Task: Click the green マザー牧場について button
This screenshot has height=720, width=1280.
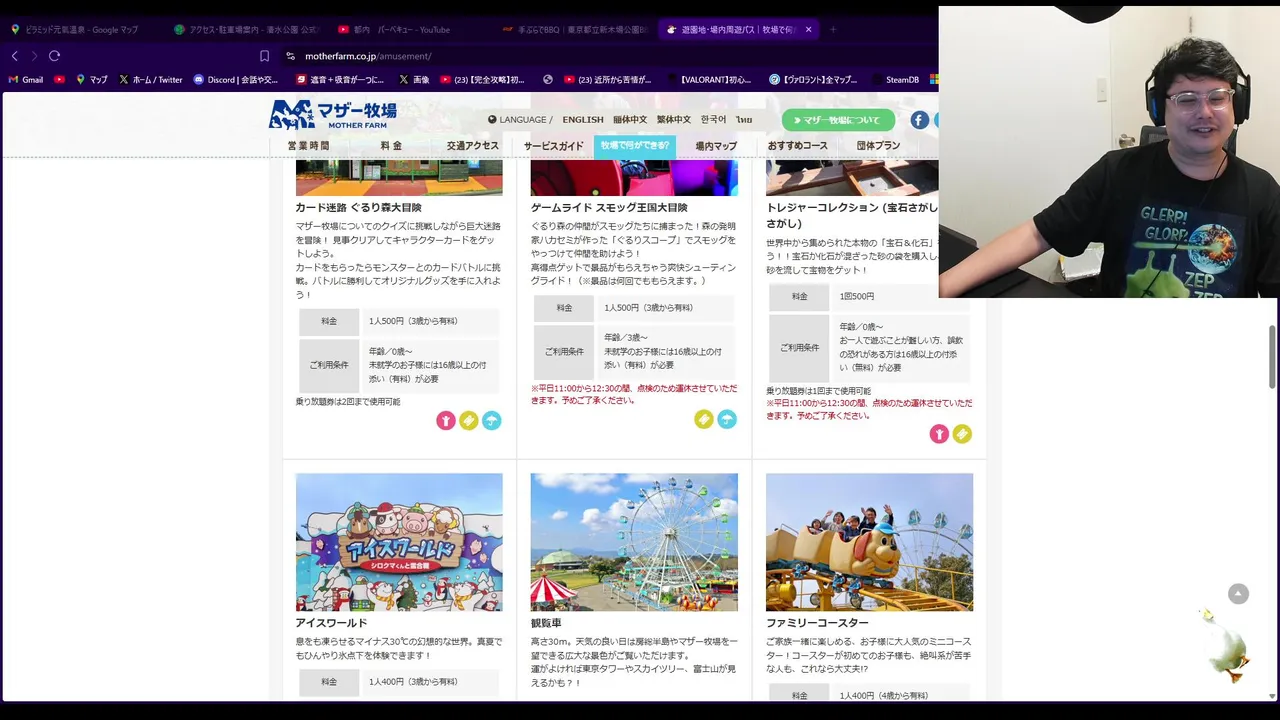Action: (x=838, y=120)
